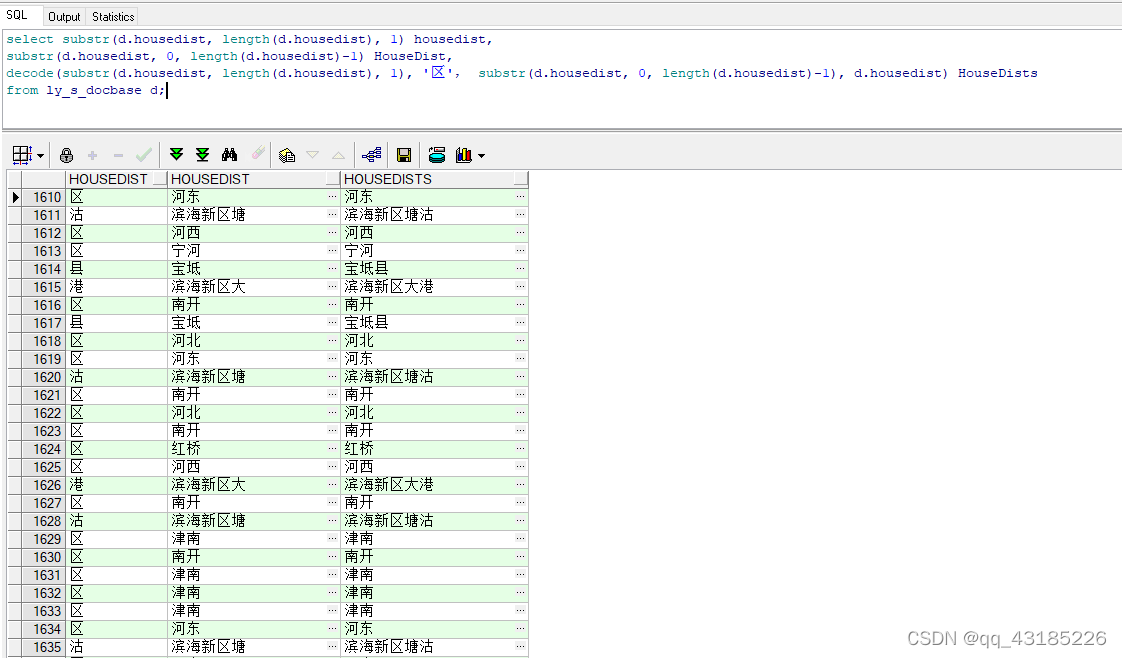Switch to the Output tab
This screenshot has width=1122, height=658.
coord(64,16)
